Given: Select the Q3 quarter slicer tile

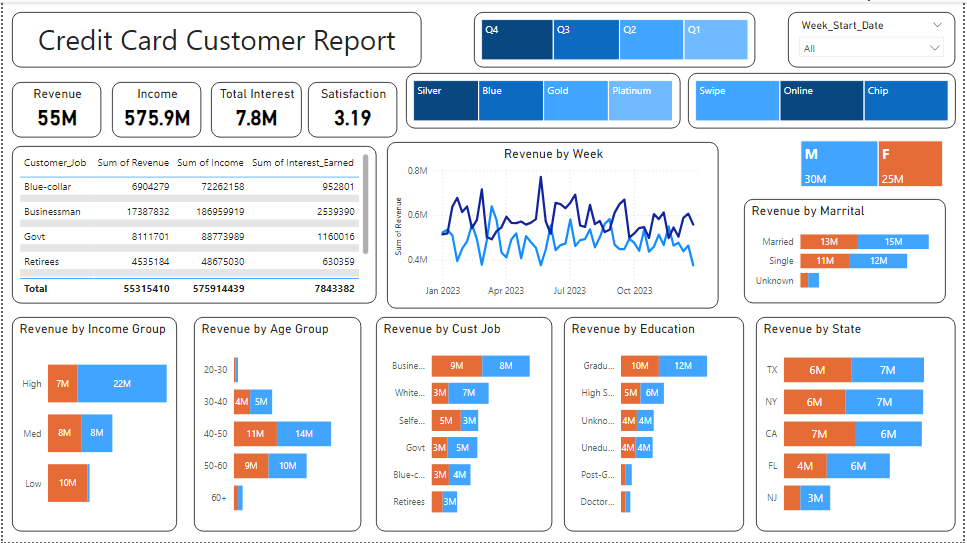Looking at the screenshot, I should point(586,40).
